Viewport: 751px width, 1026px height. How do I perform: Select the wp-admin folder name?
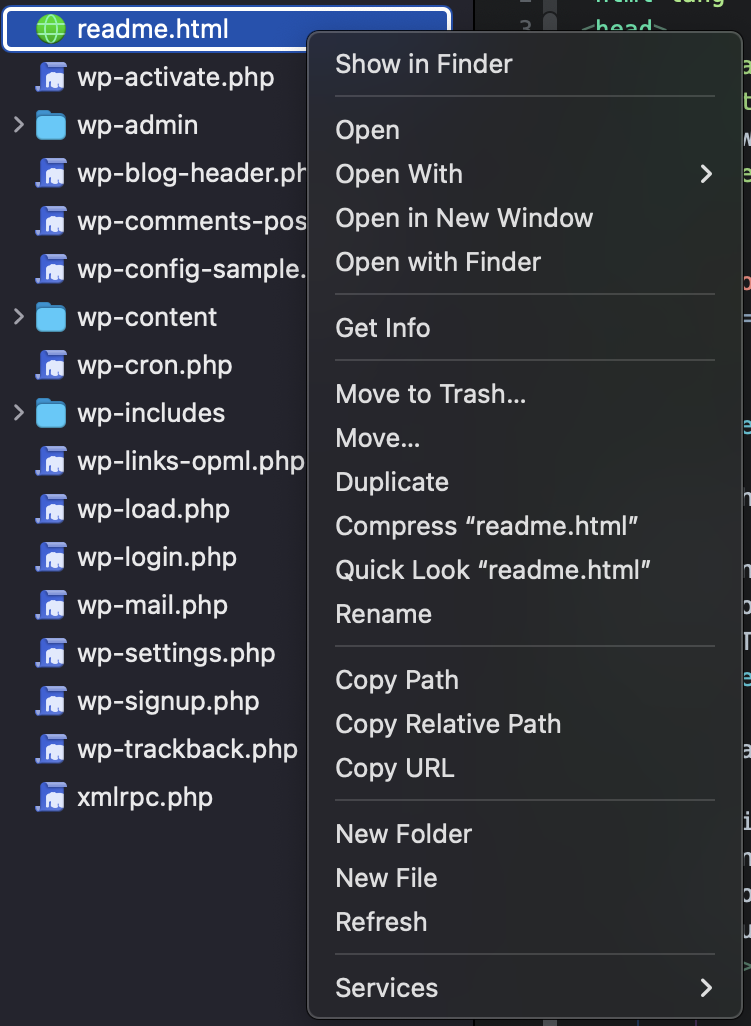click(x=137, y=126)
